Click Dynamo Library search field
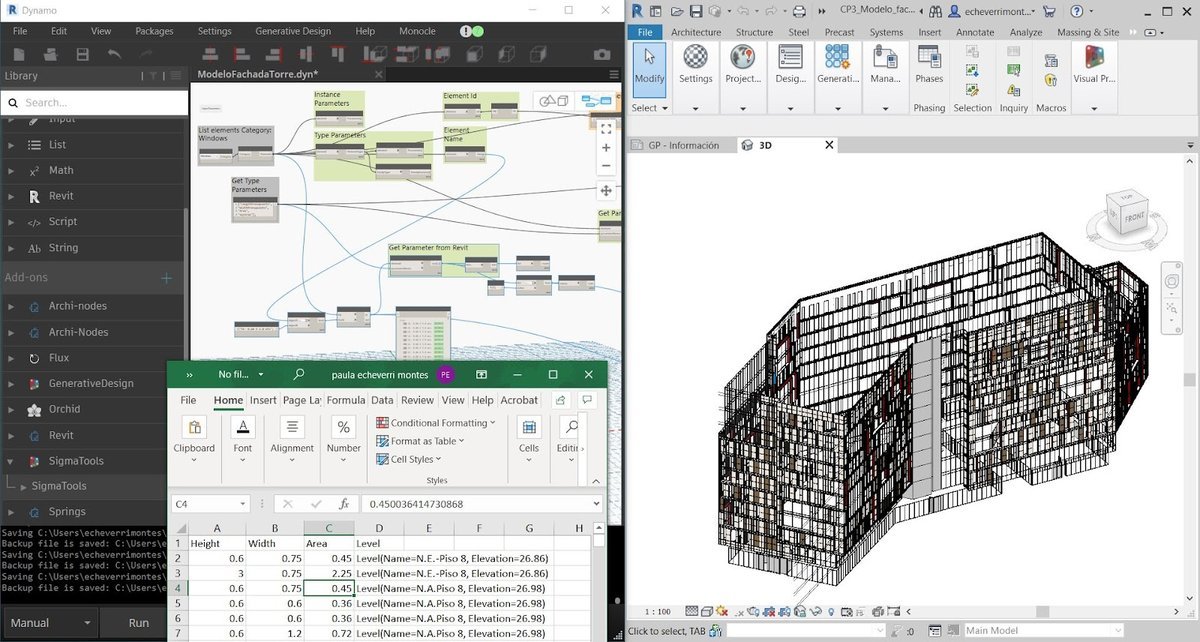 tap(94, 102)
